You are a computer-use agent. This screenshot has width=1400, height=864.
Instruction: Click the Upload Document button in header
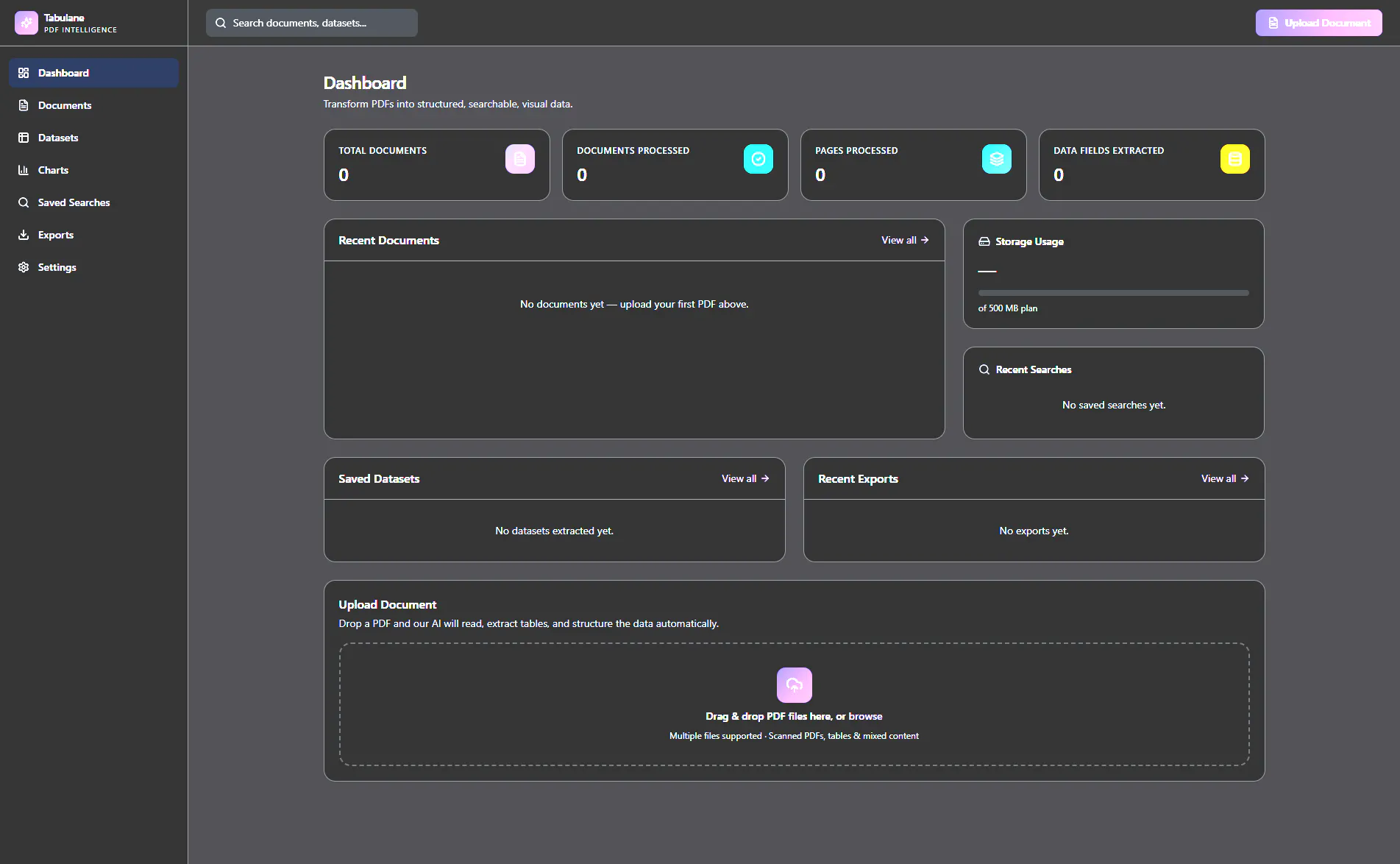coord(1318,23)
